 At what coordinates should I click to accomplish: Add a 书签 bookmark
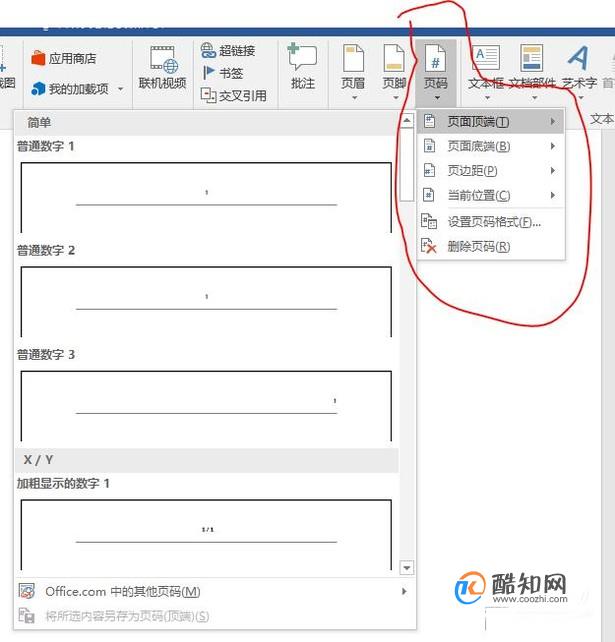[223, 73]
